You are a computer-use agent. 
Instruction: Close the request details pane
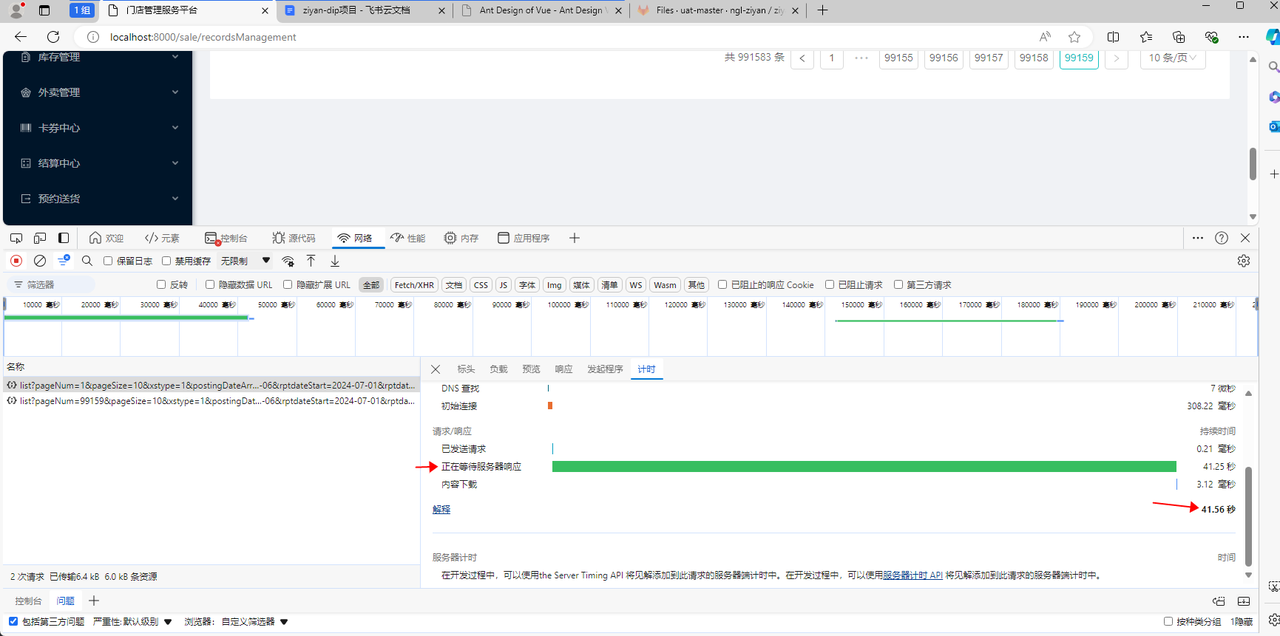(435, 369)
